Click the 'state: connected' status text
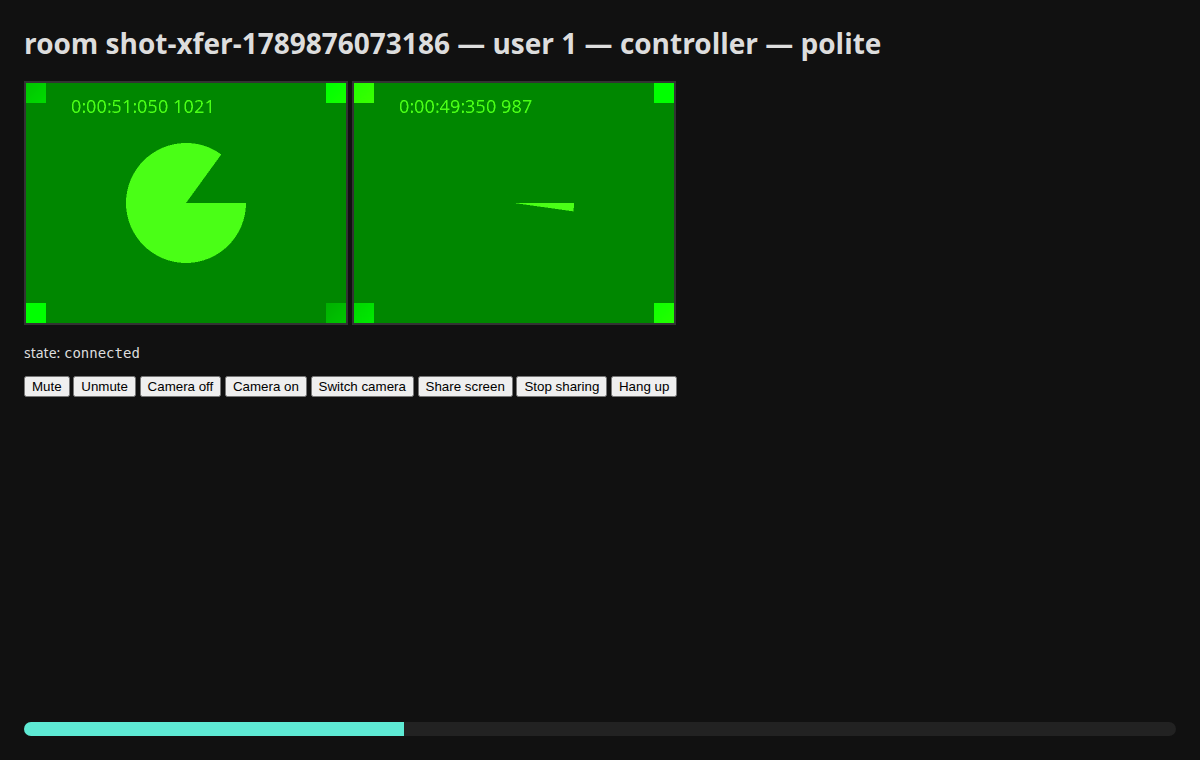 click(x=82, y=353)
